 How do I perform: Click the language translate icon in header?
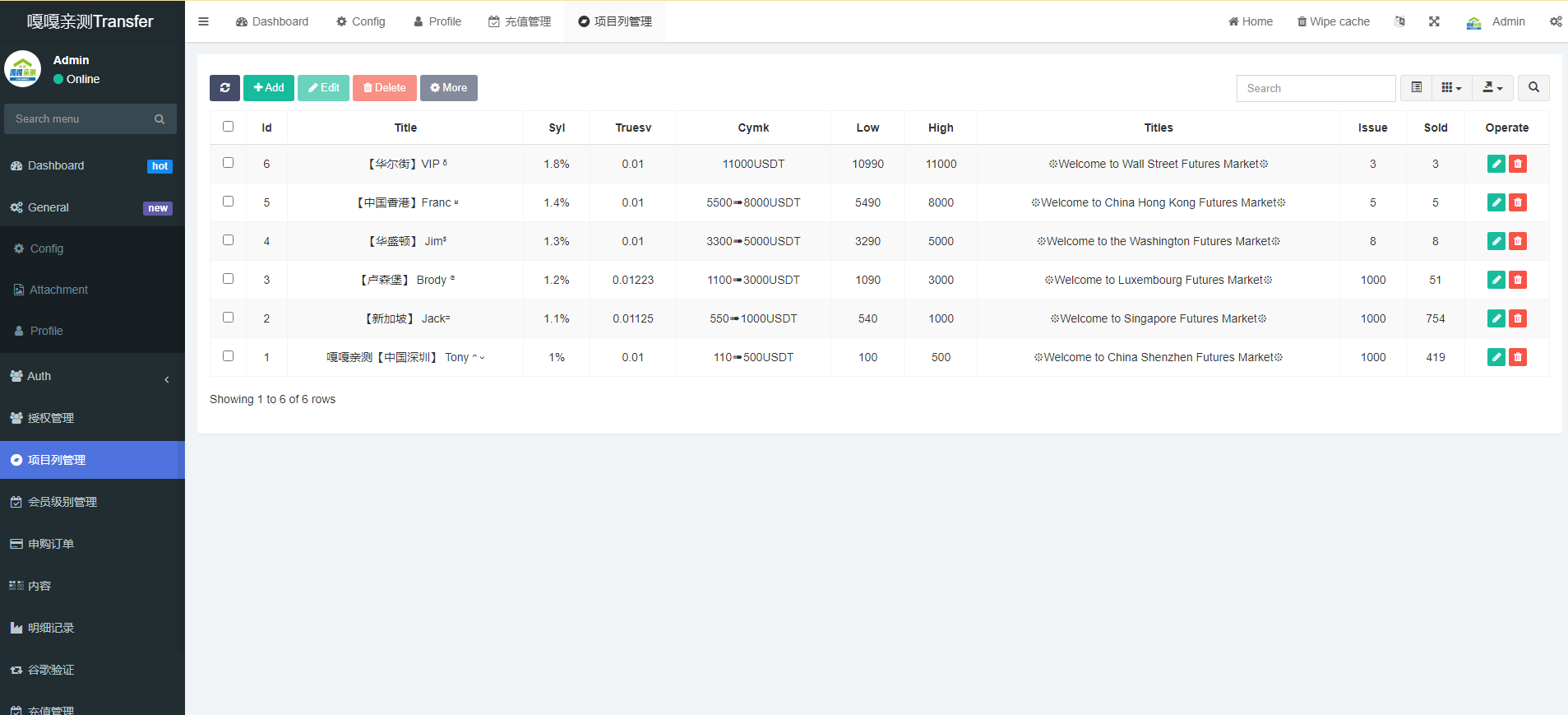[1399, 21]
